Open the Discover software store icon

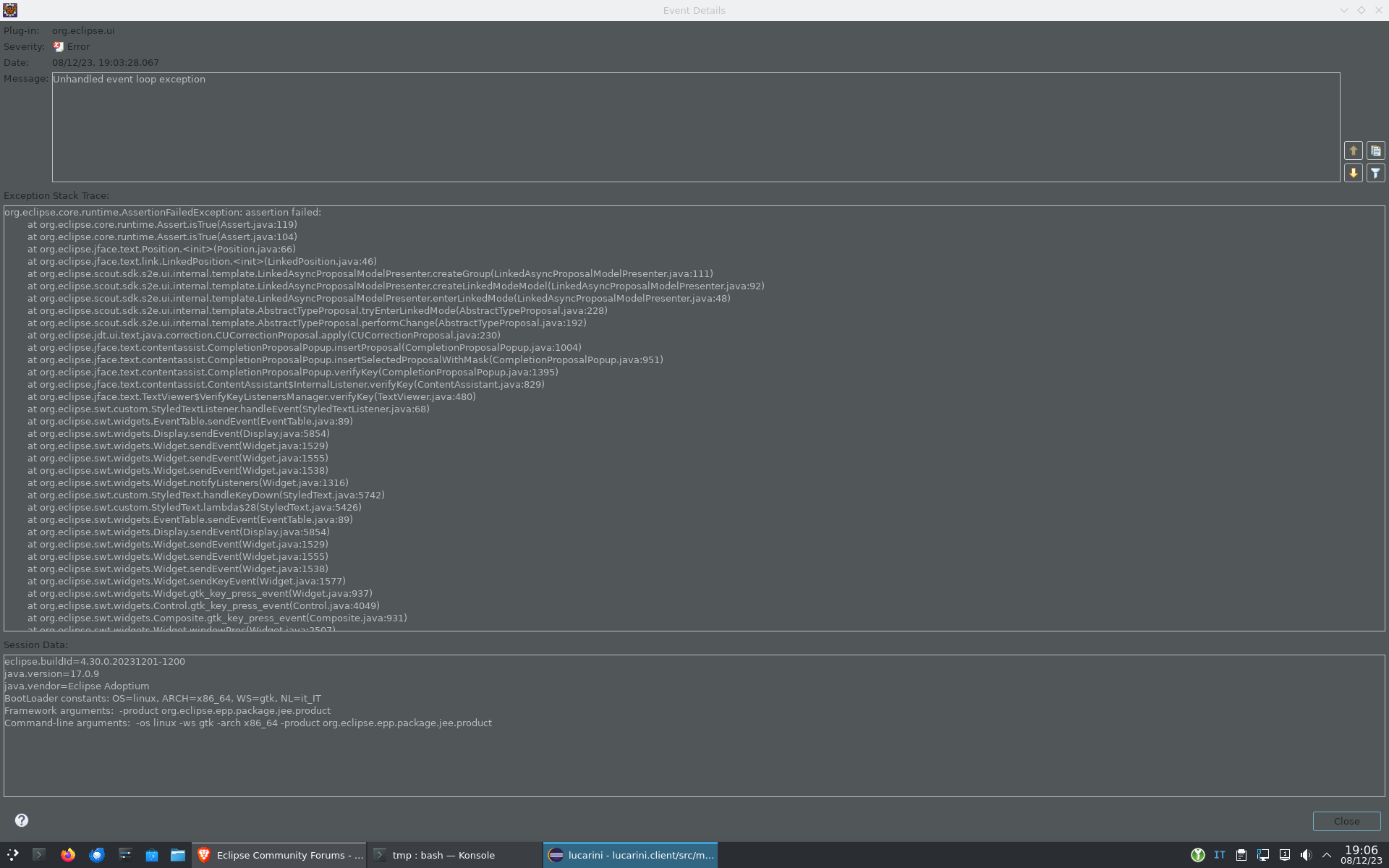[x=152, y=855]
